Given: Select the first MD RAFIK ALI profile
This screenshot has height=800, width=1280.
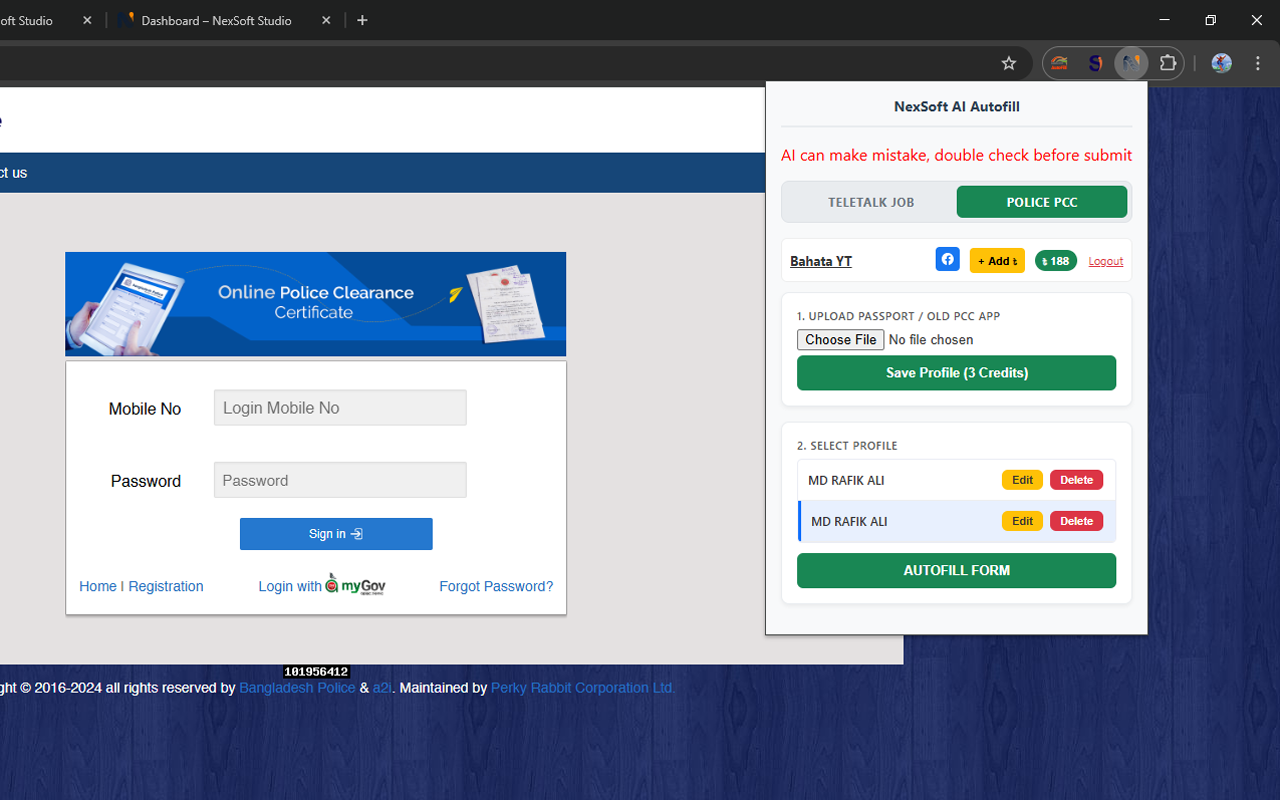Looking at the screenshot, I should click(x=956, y=480).
